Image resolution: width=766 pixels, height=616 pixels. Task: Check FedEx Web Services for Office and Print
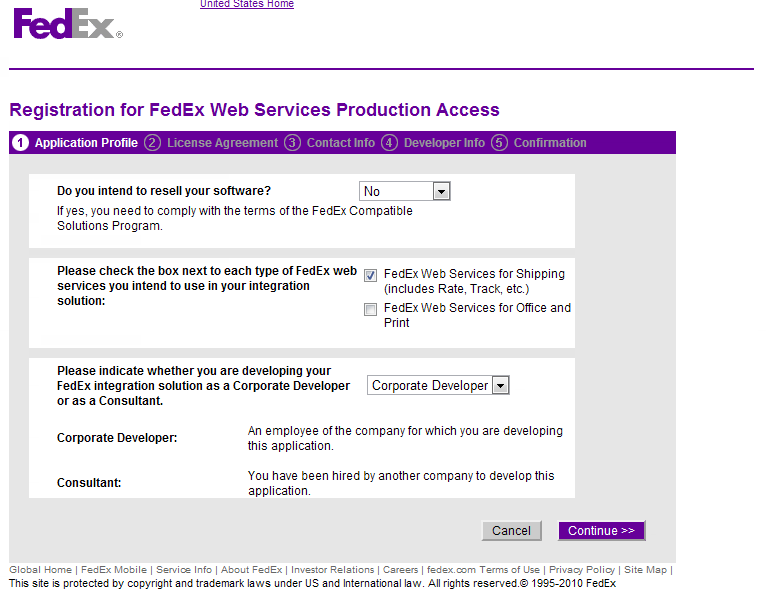[370, 309]
